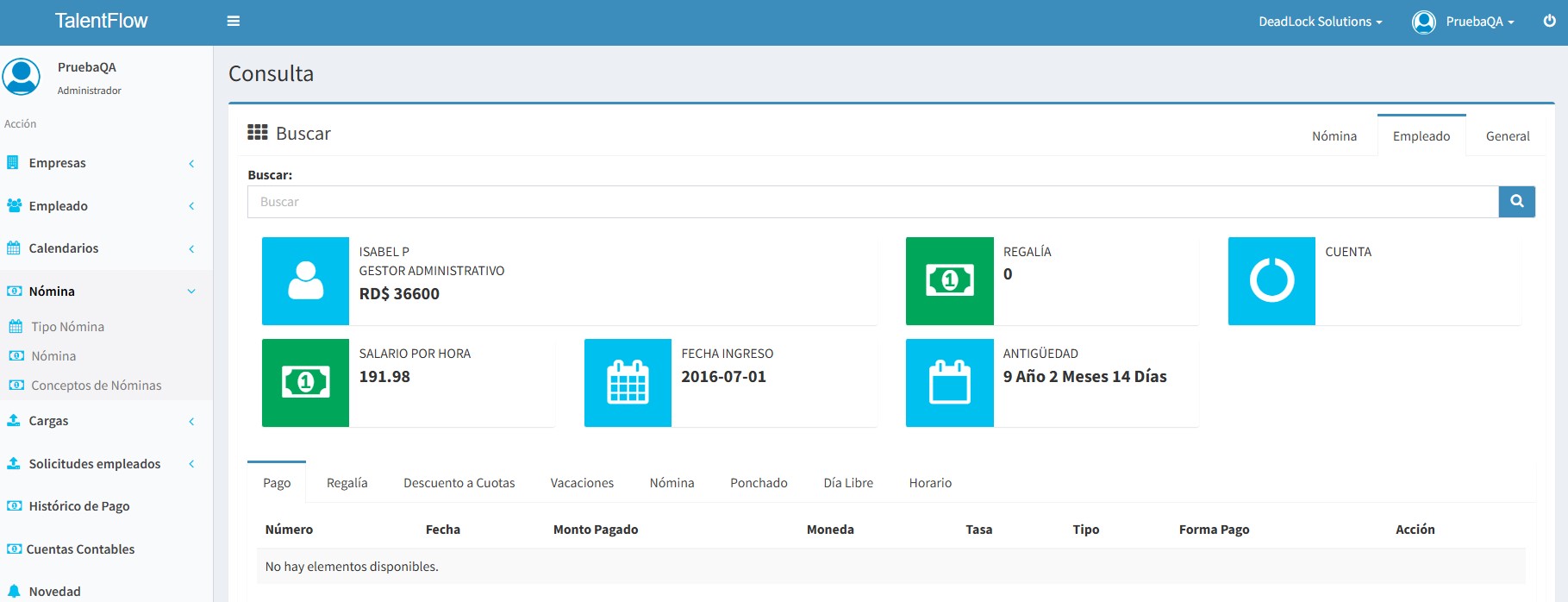Viewport: 1568px width, 602px height.
Task: Click the Monto Pagado column header
Action: pyautogui.click(x=596, y=529)
